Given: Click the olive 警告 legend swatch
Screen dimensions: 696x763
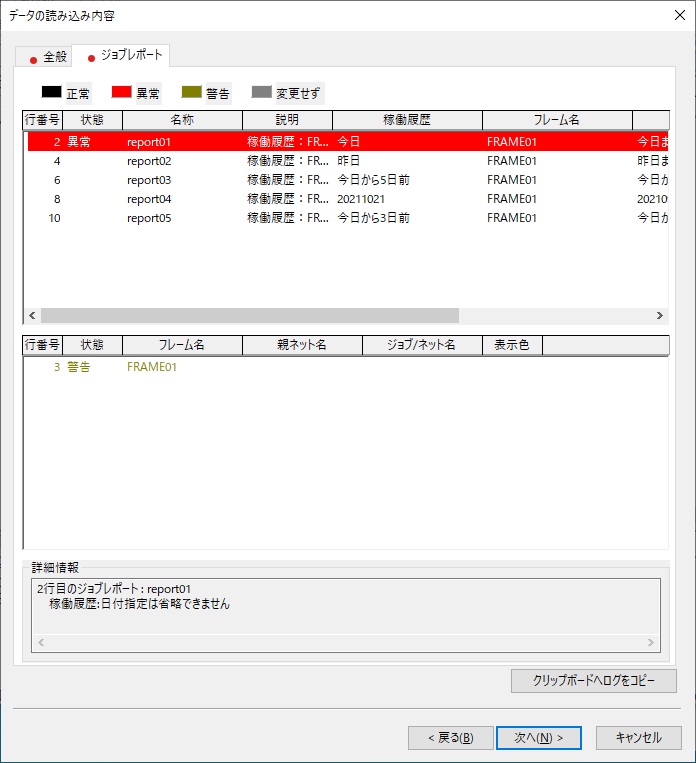Looking at the screenshot, I should click(x=192, y=92).
